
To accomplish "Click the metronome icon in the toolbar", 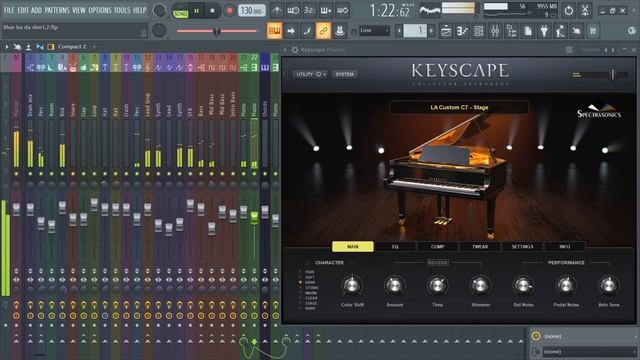I will point(277,11).
